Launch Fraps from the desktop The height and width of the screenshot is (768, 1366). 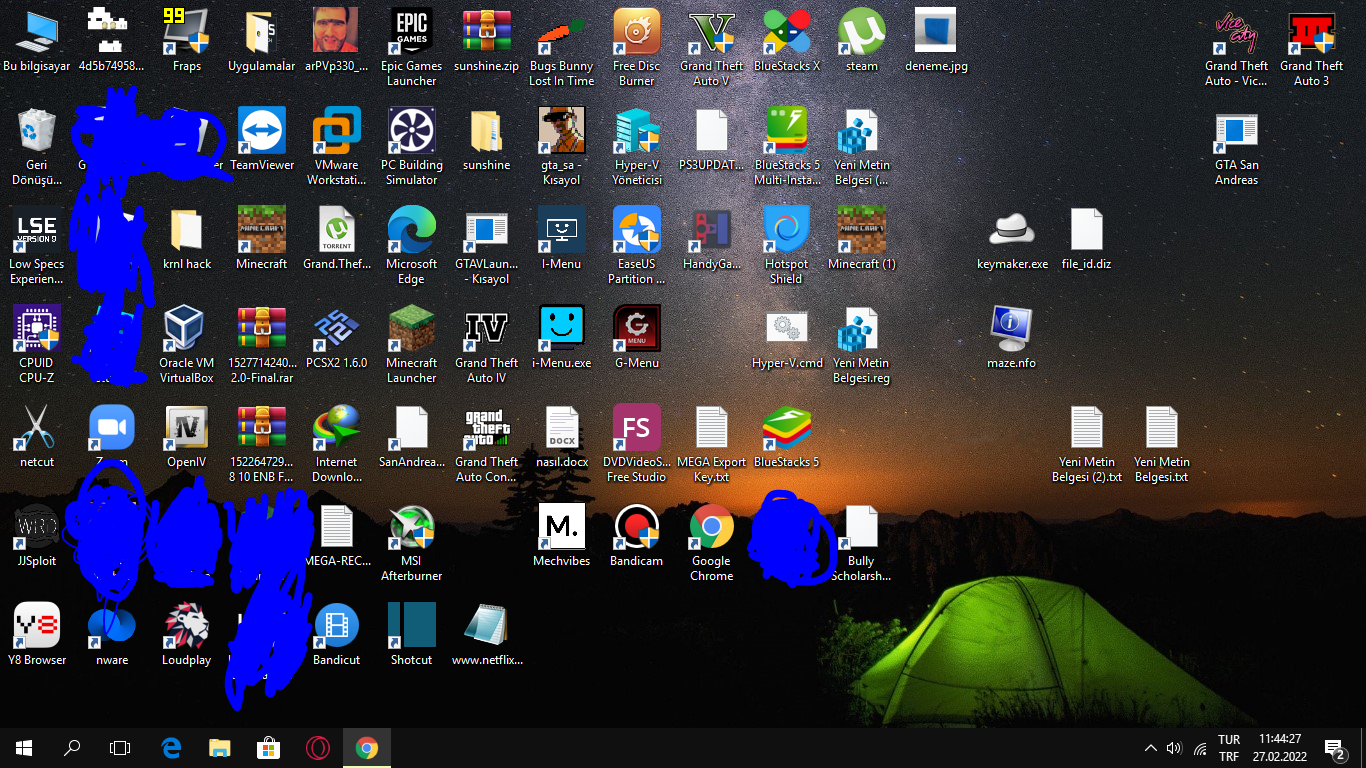pyautogui.click(x=187, y=42)
